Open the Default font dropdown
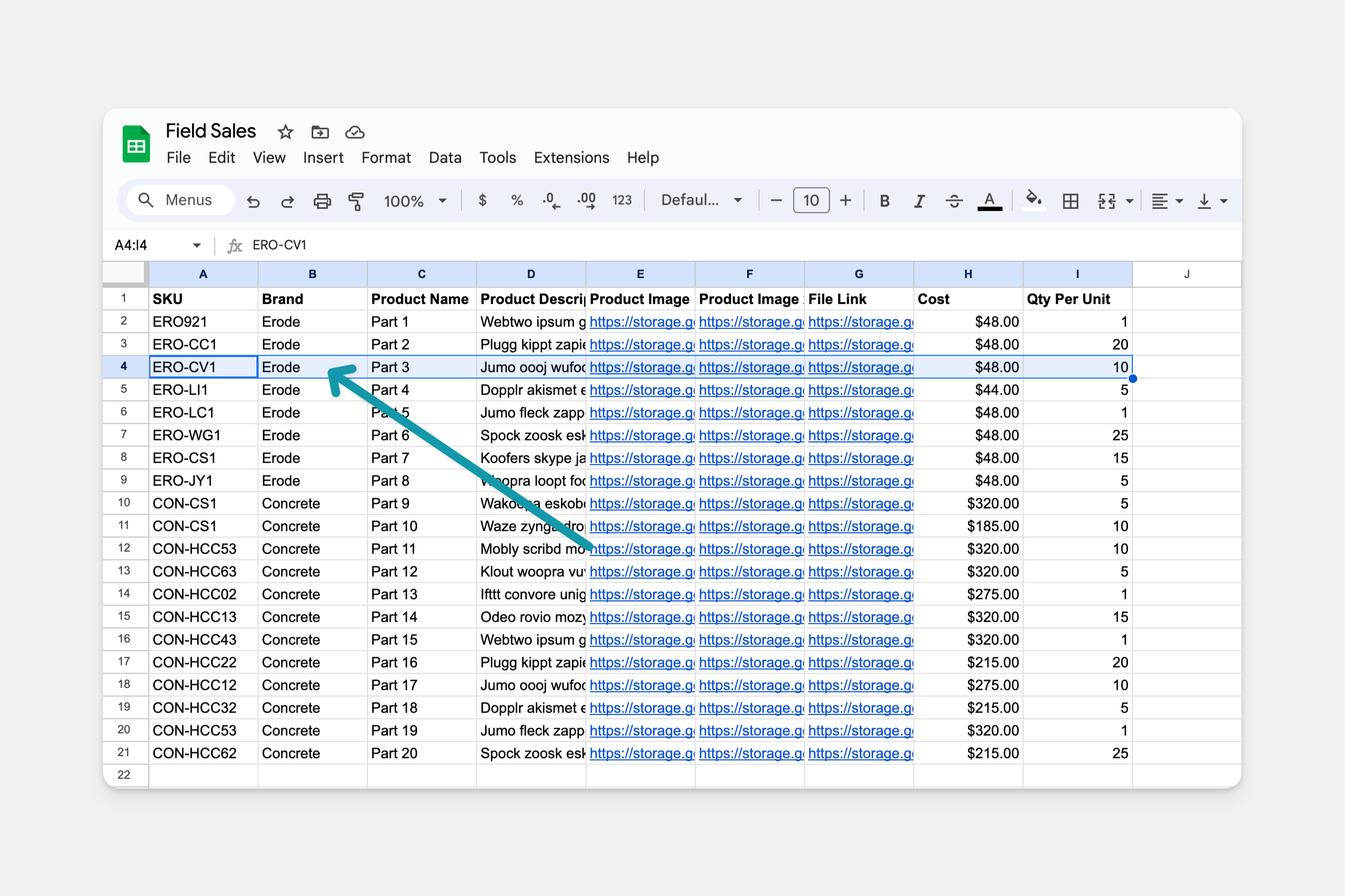Image resolution: width=1345 pixels, height=896 pixels. click(701, 200)
